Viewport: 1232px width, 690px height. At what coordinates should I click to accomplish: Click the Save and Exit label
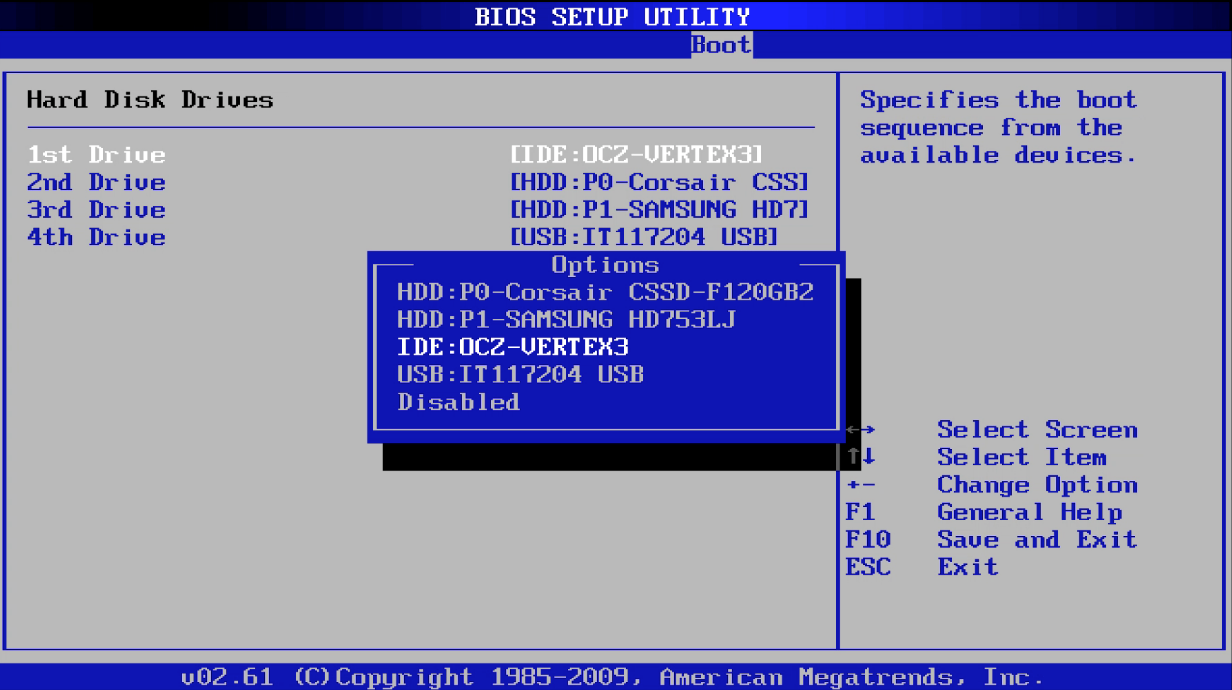(x=1037, y=540)
